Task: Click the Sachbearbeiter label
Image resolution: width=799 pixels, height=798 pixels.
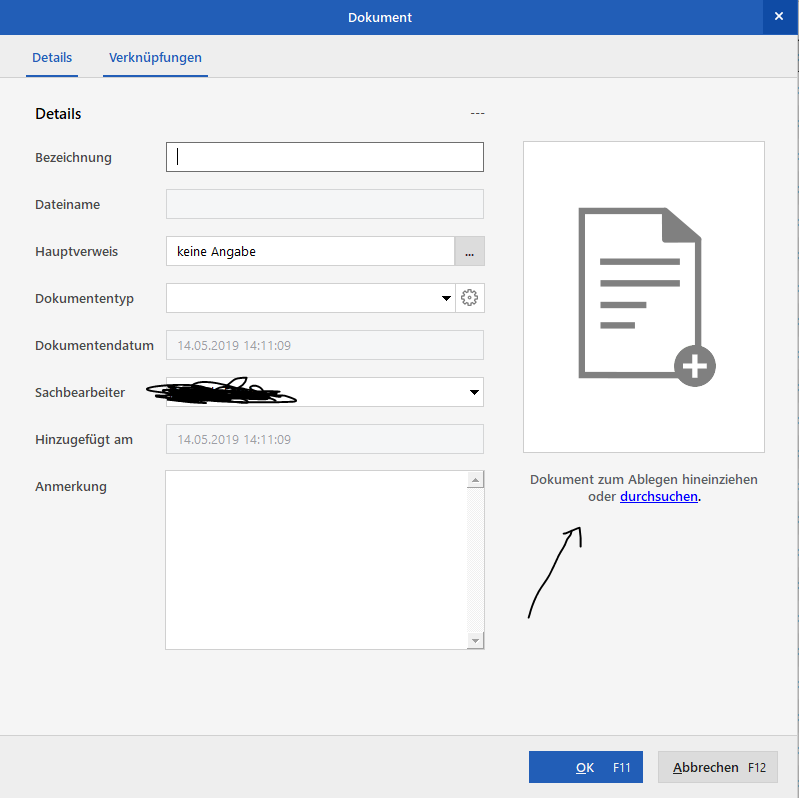Action: [x=80, y=392]
